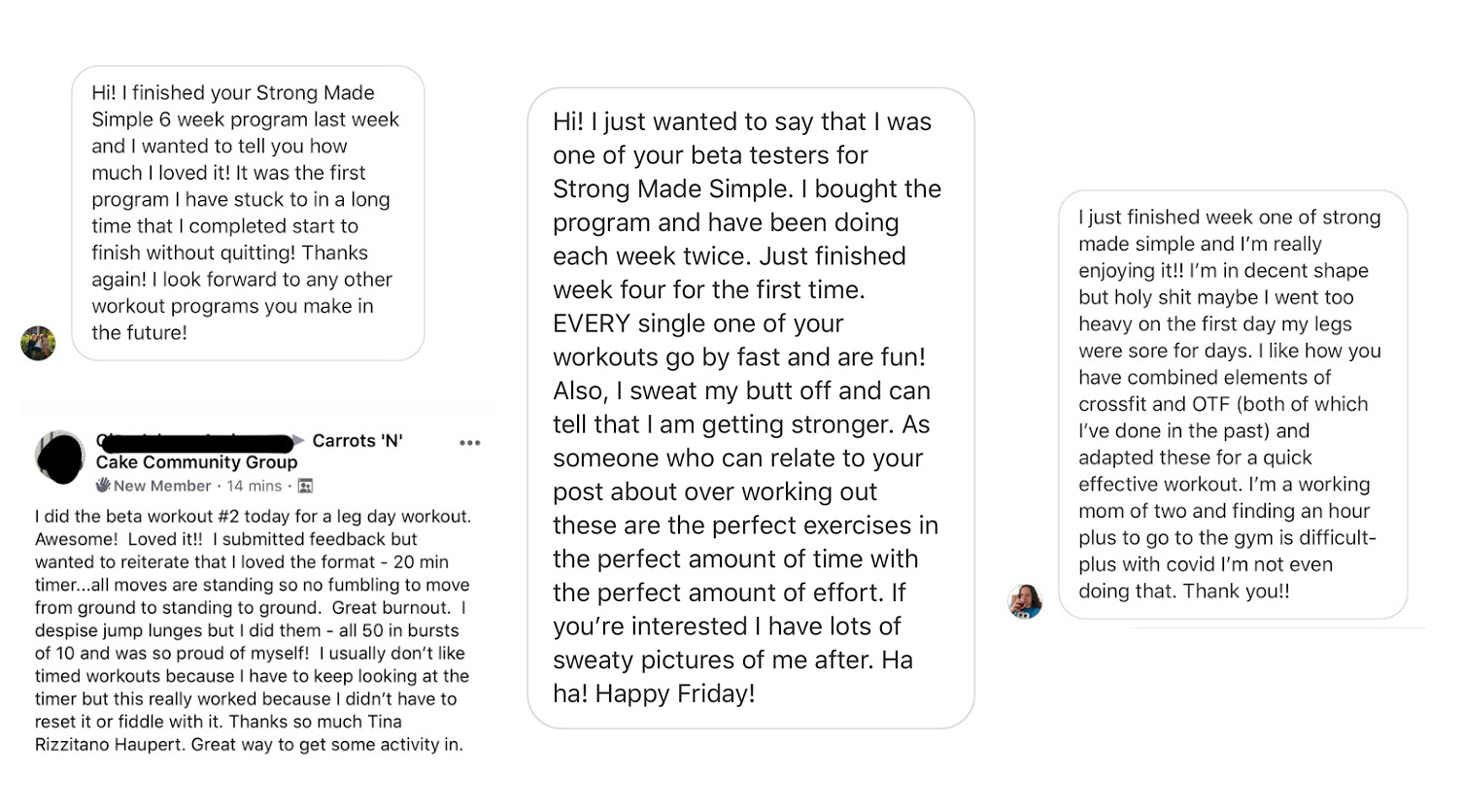The width and height of the screenshot is (1463, 812).
Task: Click the redacted poster name
Action: (193, 442)
